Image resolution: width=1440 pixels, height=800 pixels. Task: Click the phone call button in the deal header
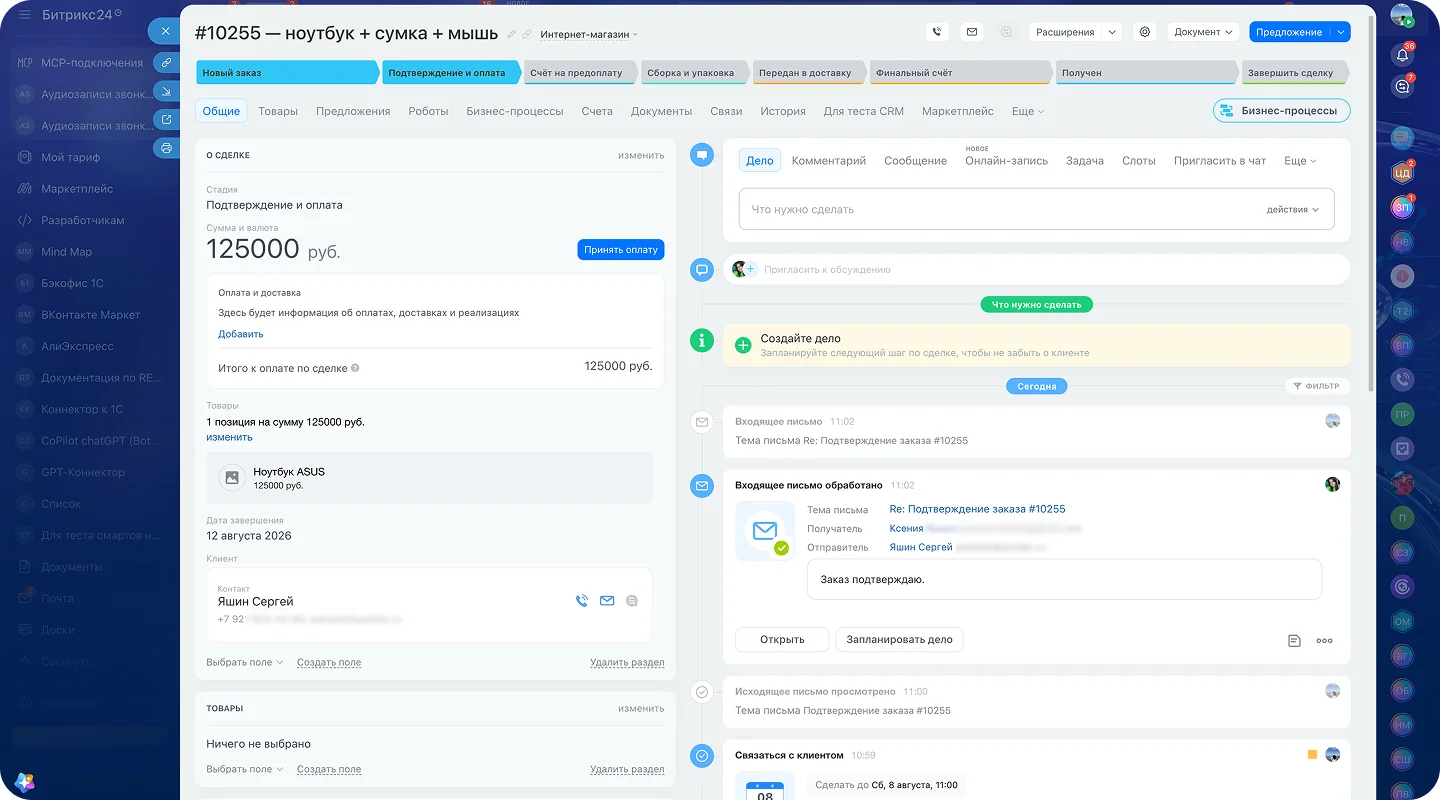point(937,32)
